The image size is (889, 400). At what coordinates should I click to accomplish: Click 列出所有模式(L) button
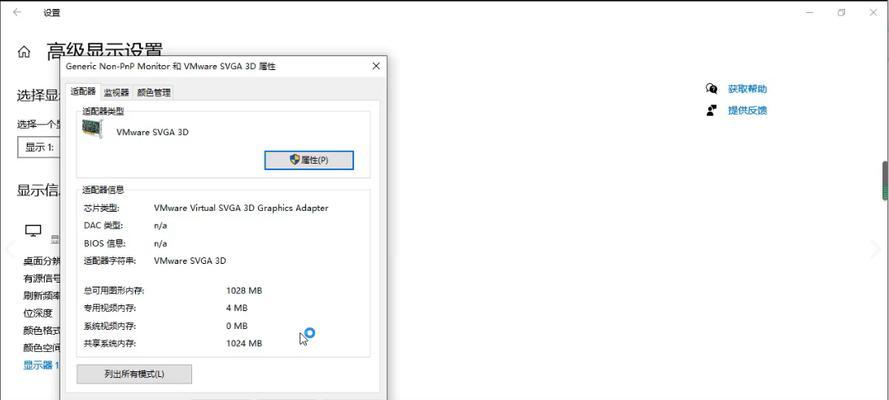point(134,374)
